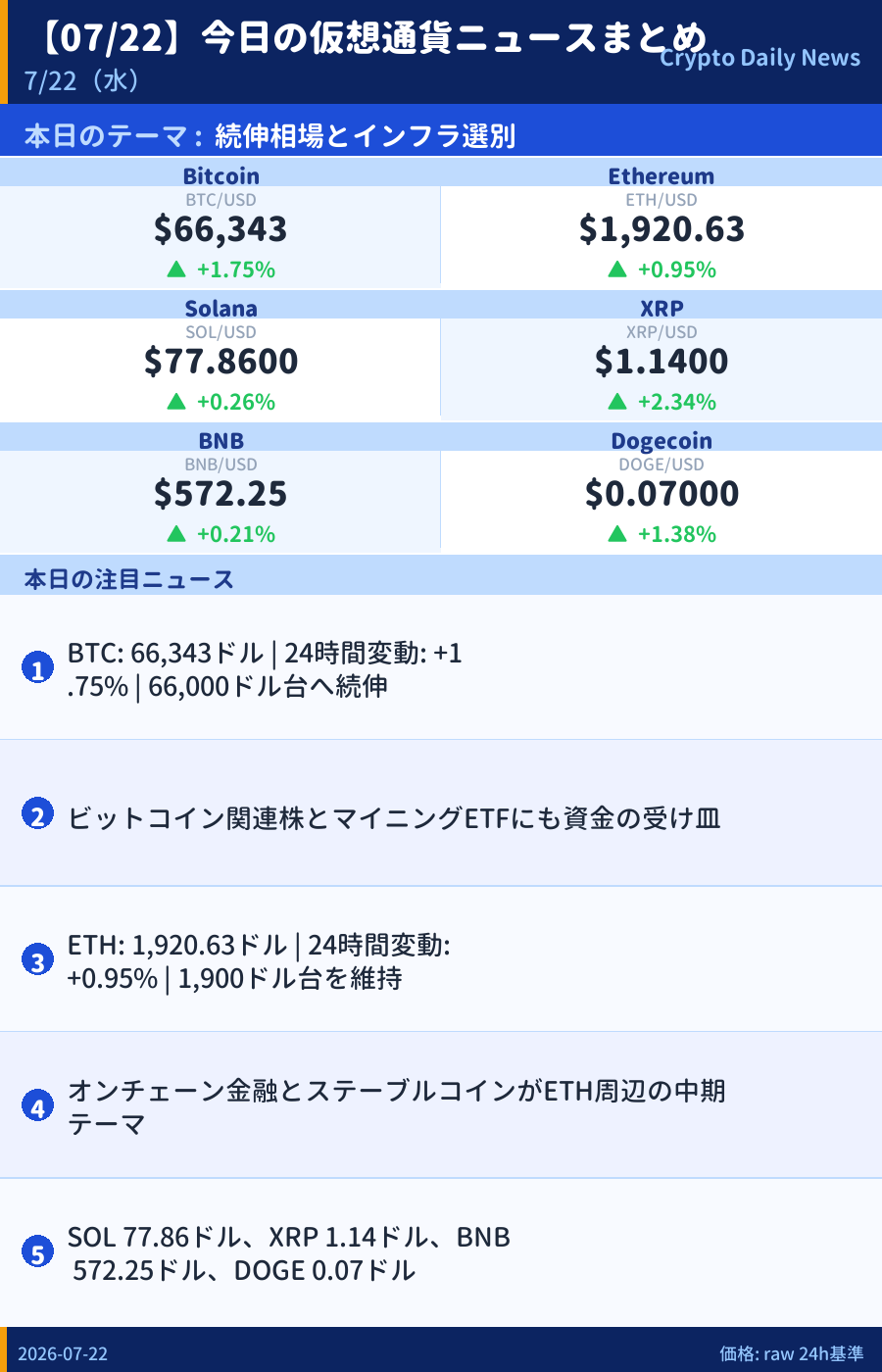This screenshot has width=882, height=1372.
Task: Click the 本日のテーマ theme banner
Action: [x=441, y=134]
